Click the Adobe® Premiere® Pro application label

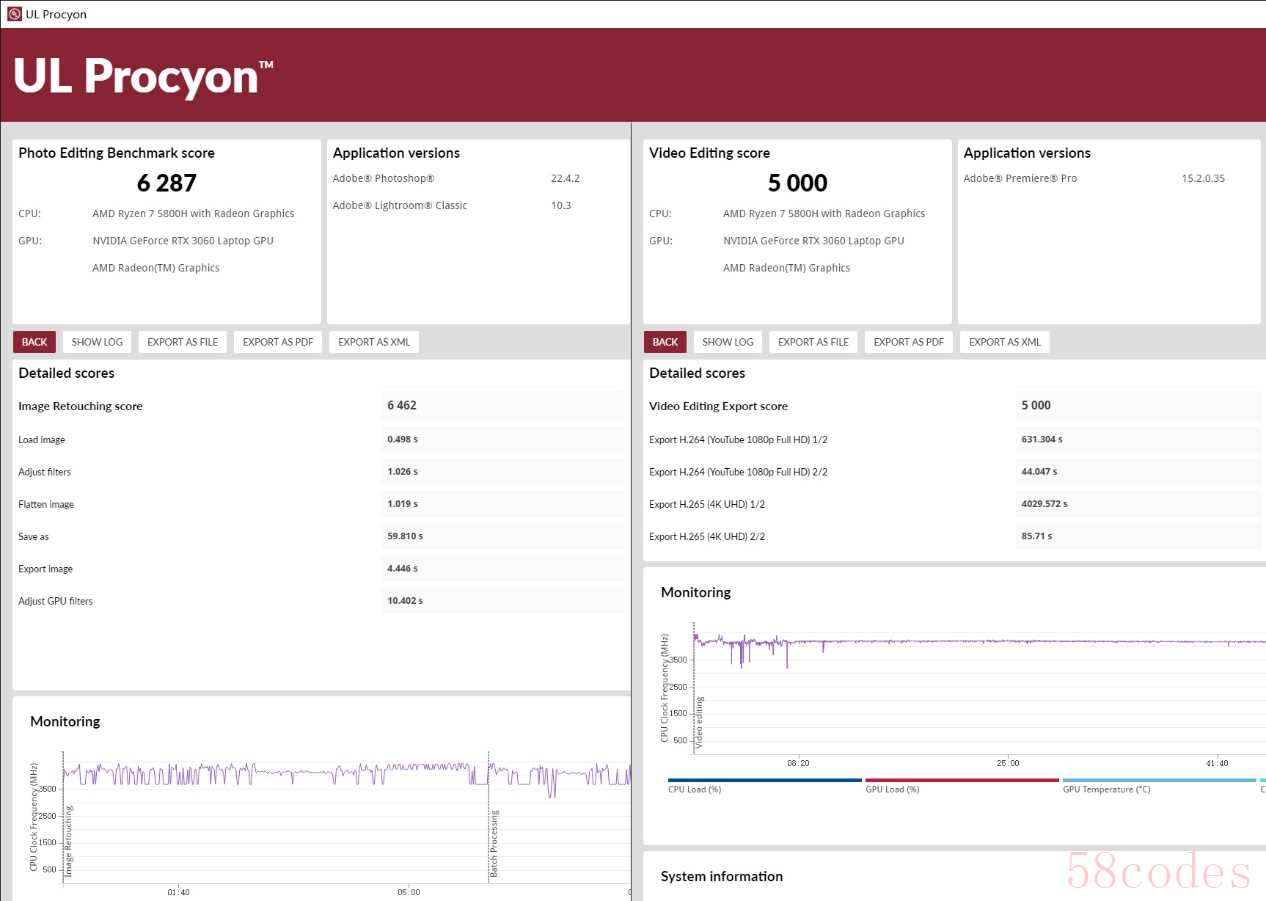point(1020,179)
